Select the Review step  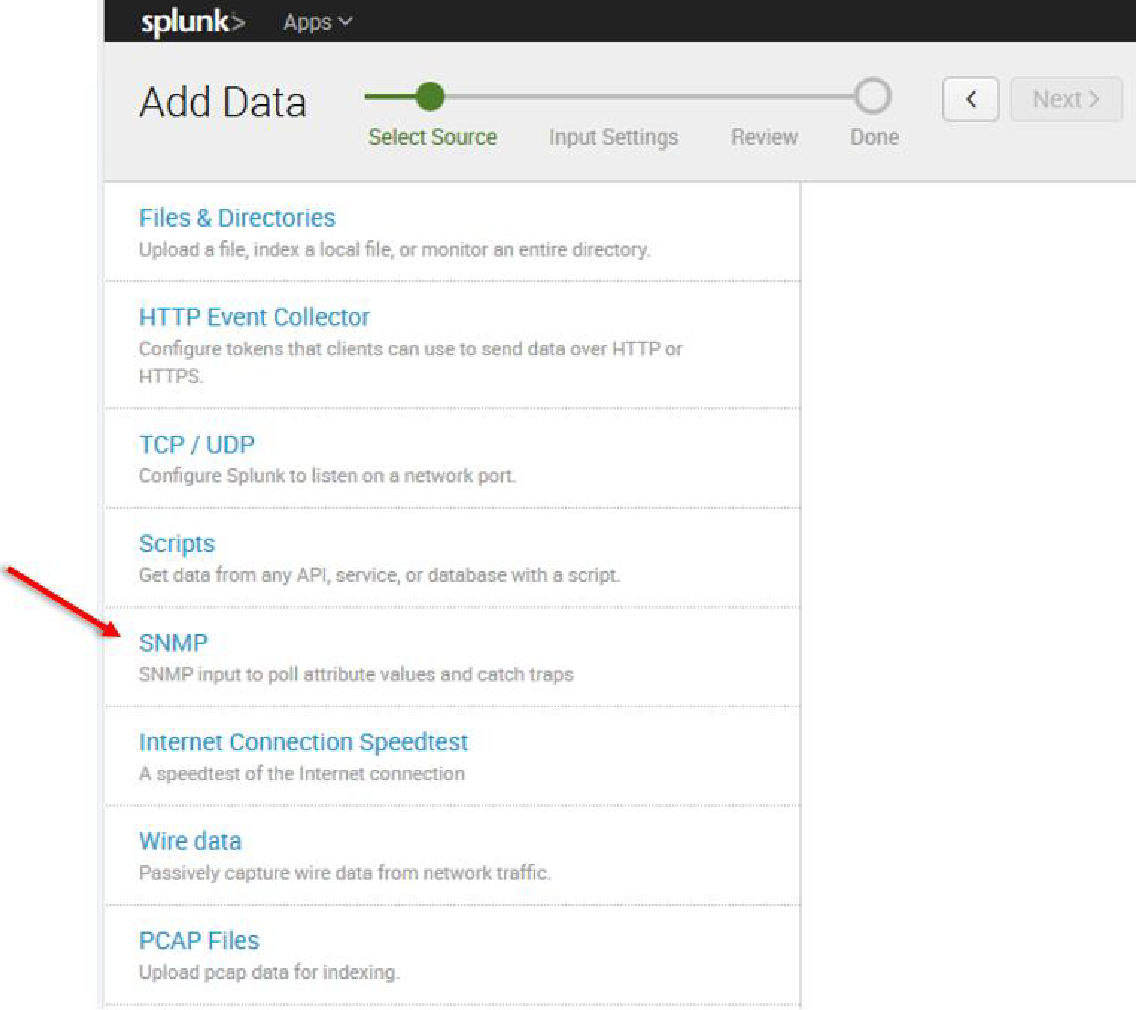(x=764, y=137)
